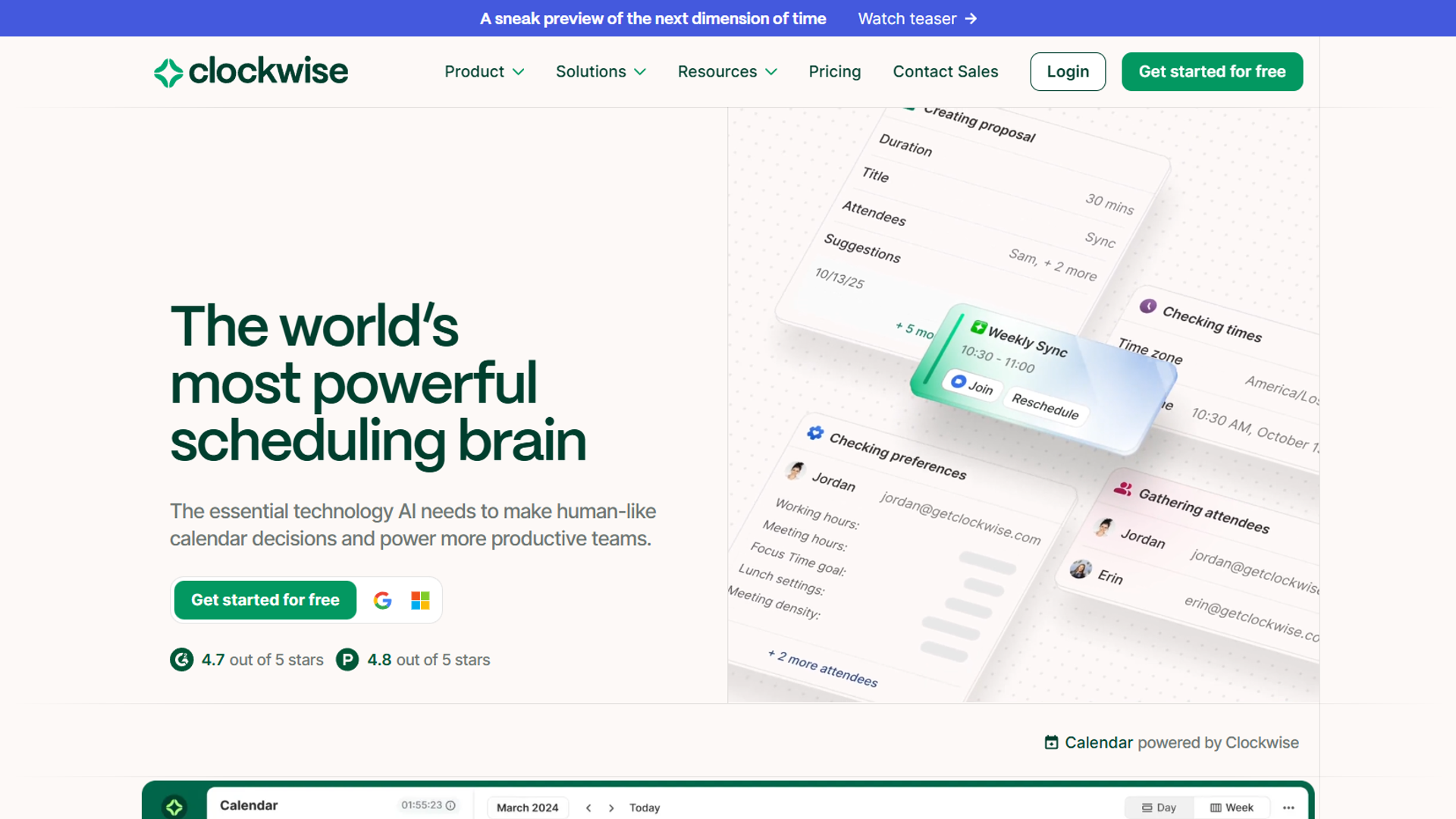Click Get started for free in the hero

tap(264, 600)
